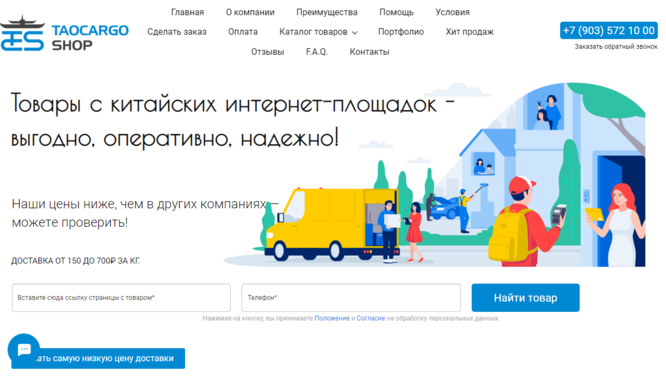
Task: Click the Наши цены ниже text
Action: (144, 213)
